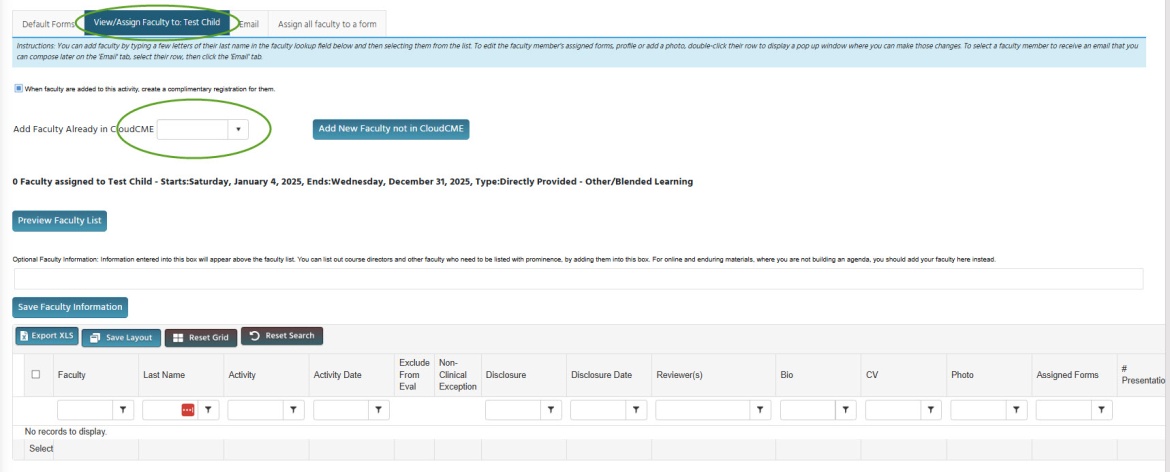The image size is (1170, 472).
Task: Switch to the Default Forms tab
Action: pos(48,23)
